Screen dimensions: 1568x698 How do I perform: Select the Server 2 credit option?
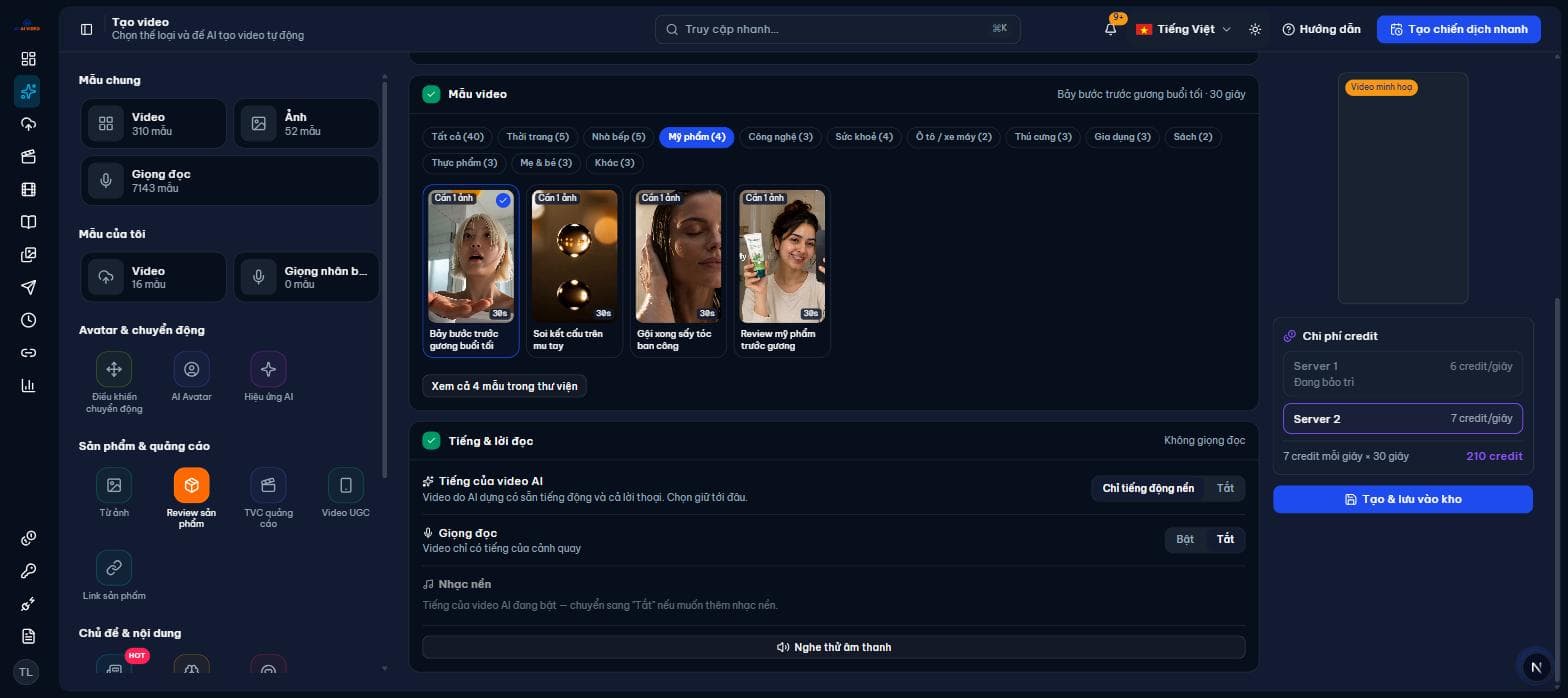[1402, 418]
